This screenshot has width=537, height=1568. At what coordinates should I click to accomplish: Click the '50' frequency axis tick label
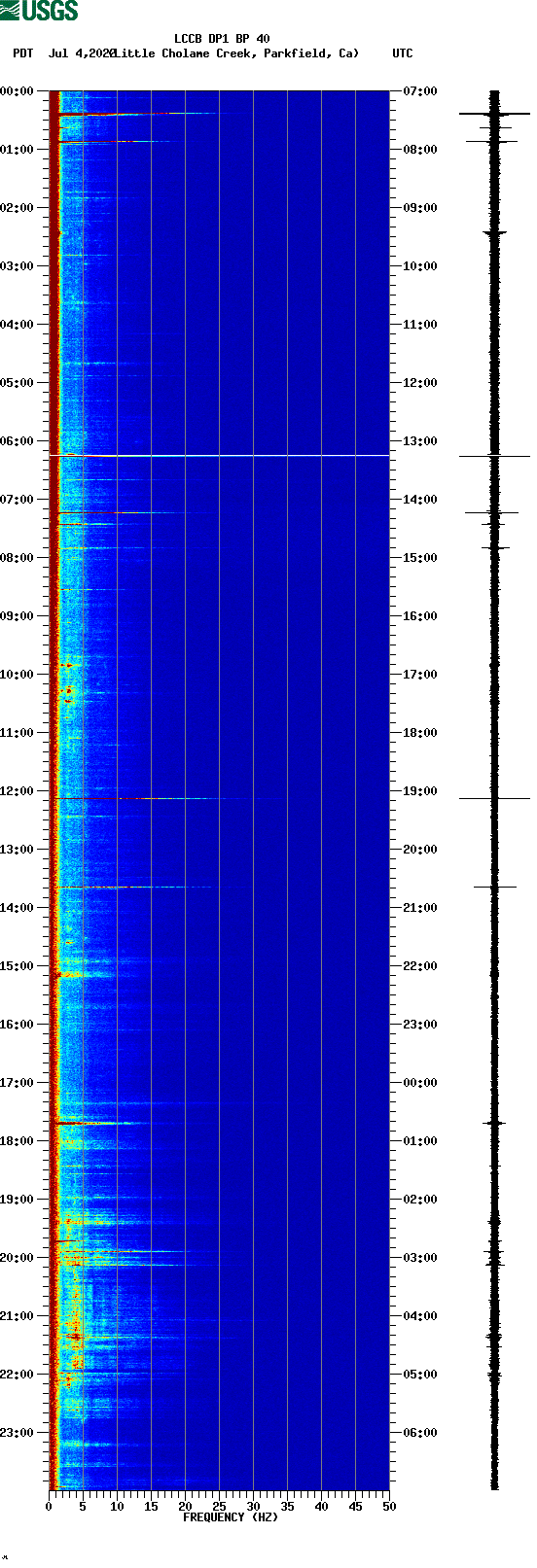point(389,1507)
